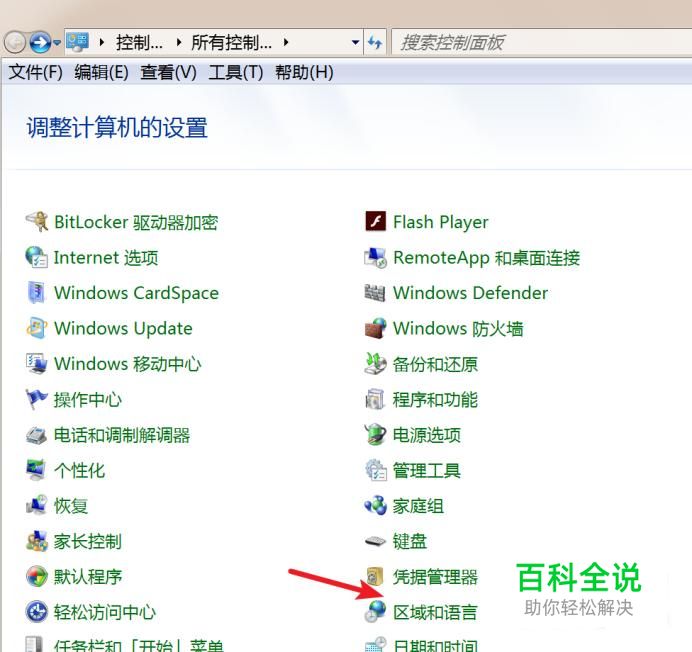Open the 区域和语言 globe icon
The height and width of the screenshot is (652, 692).
[x=376, y=612]
